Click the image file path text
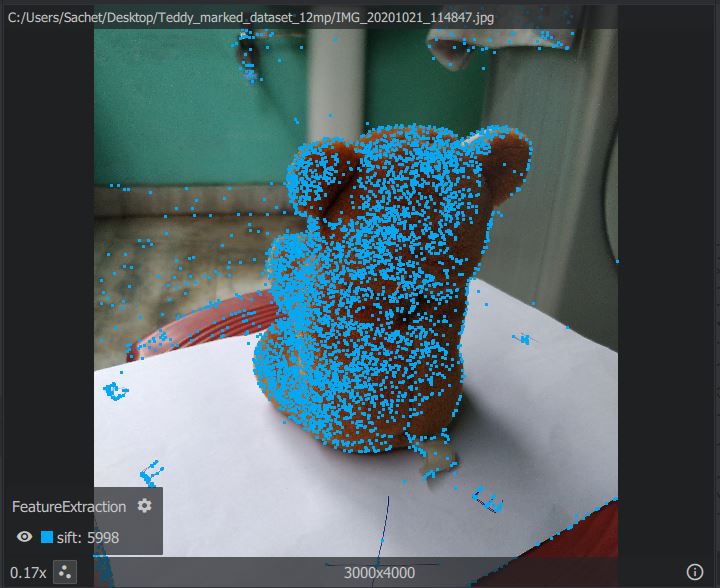This screenshot has width=720, height=588. (251, 18)
